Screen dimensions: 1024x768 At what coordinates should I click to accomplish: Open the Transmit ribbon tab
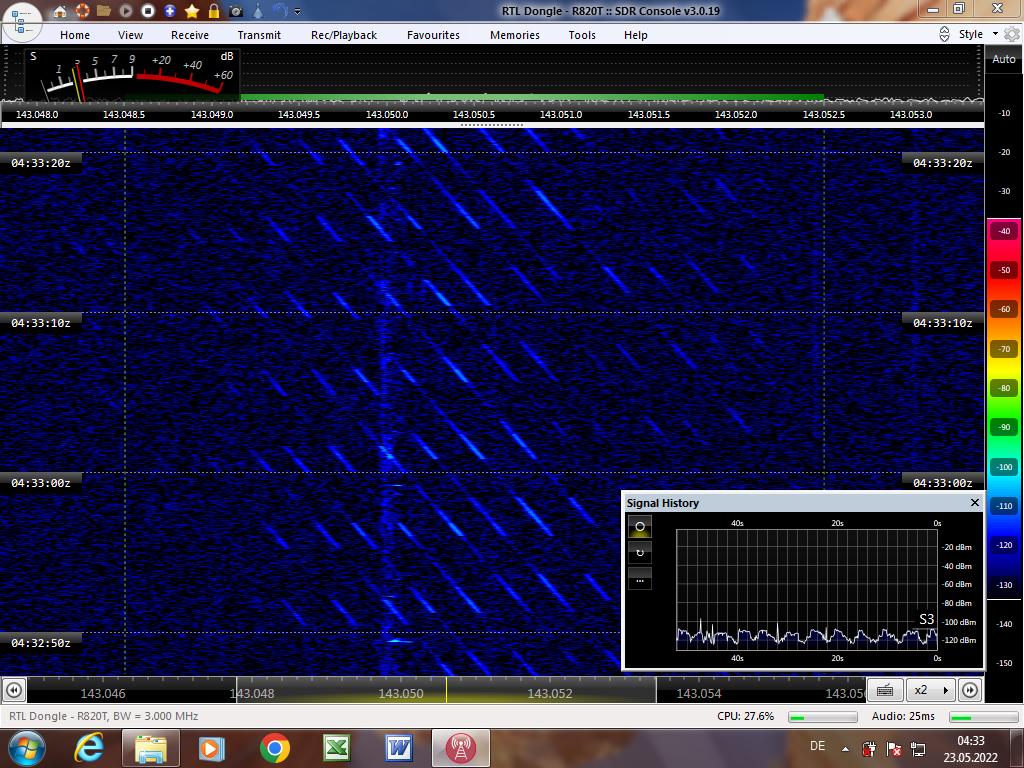259,35
